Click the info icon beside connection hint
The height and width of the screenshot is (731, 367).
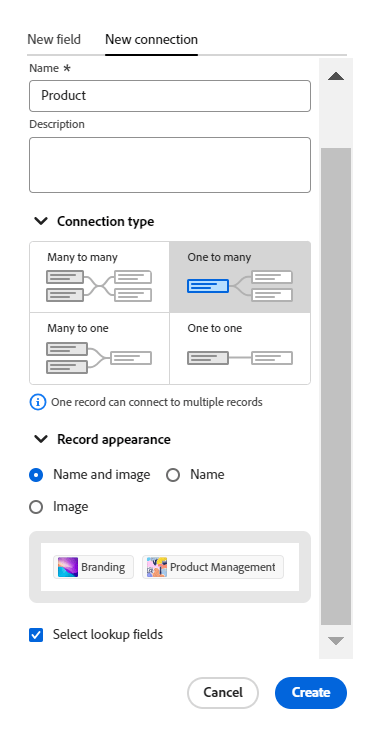tap(38, 402)
